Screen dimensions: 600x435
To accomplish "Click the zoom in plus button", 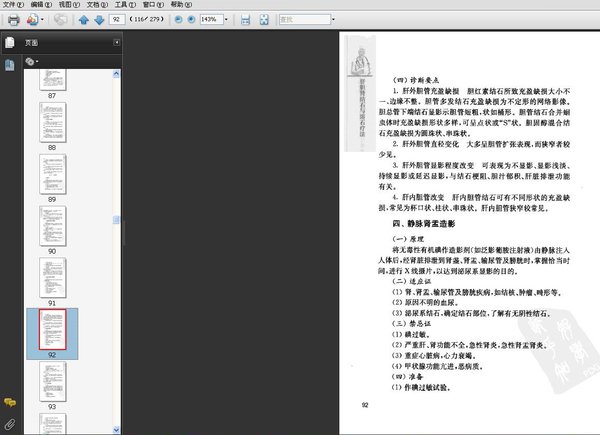I will (x=191, y=19).
